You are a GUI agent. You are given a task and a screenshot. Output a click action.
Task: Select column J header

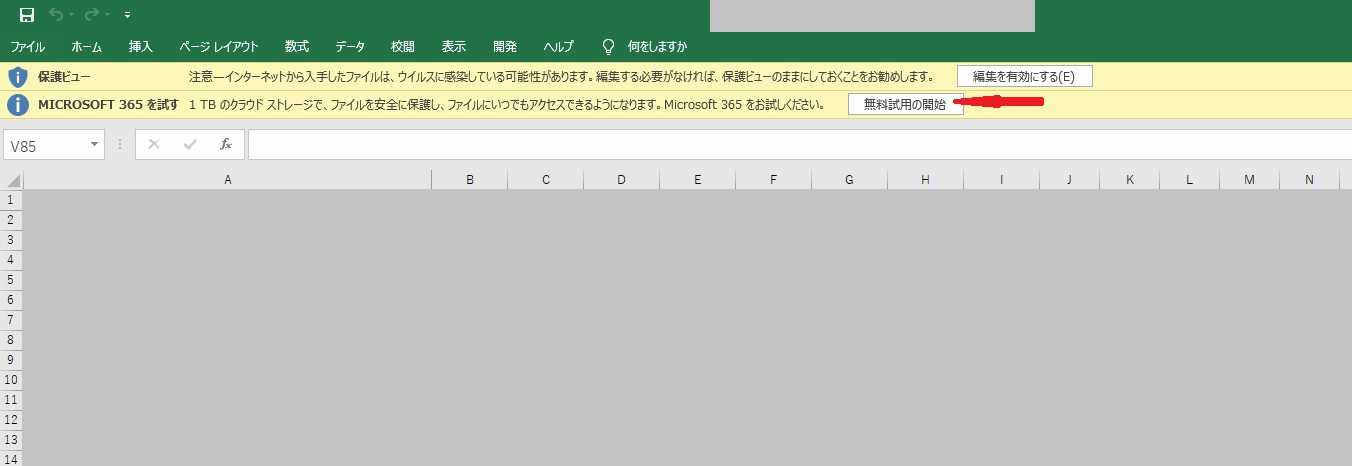click(1070, 180)
